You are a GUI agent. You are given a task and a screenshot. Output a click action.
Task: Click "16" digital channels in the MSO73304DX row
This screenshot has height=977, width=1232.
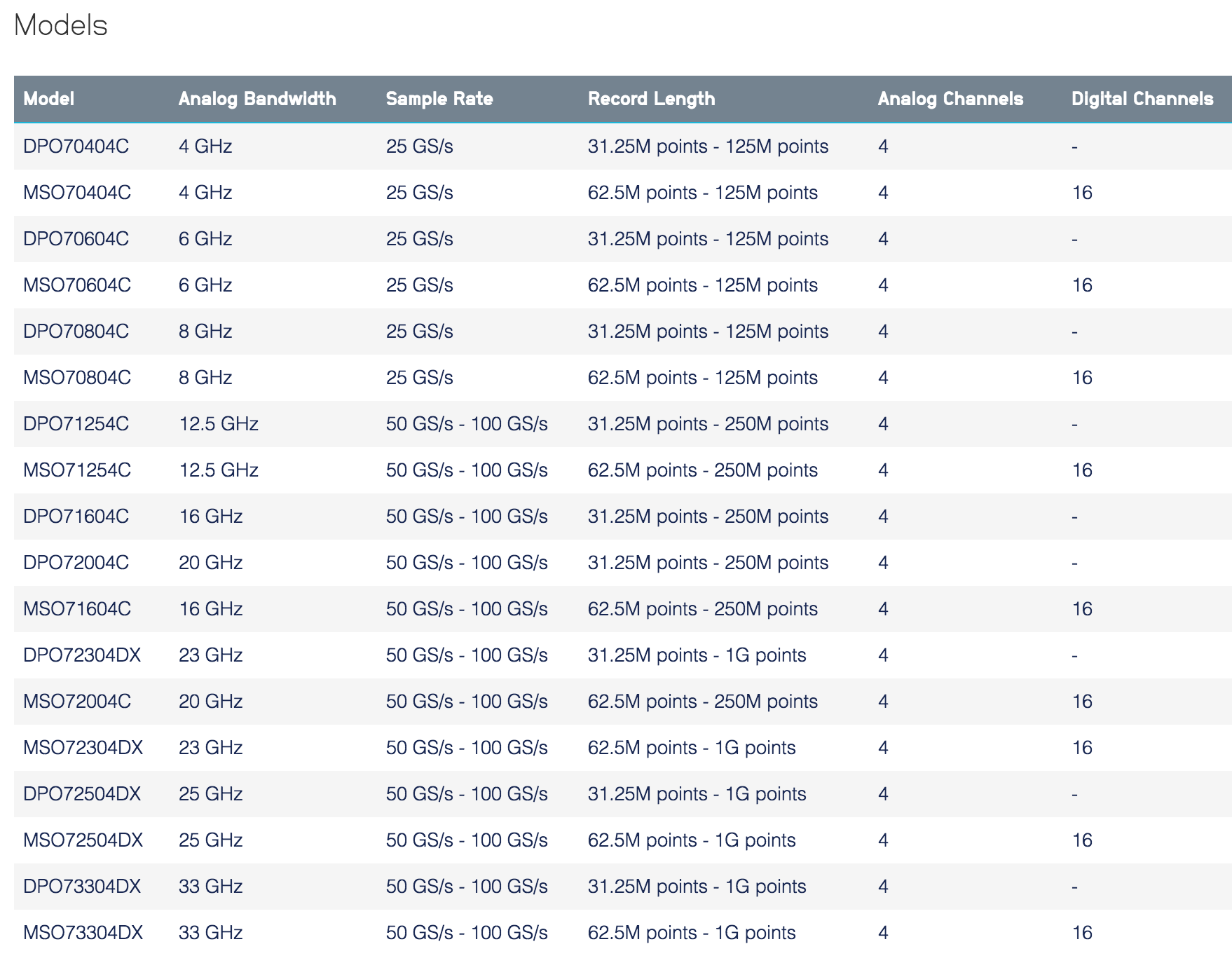[x=1082, y=933]
